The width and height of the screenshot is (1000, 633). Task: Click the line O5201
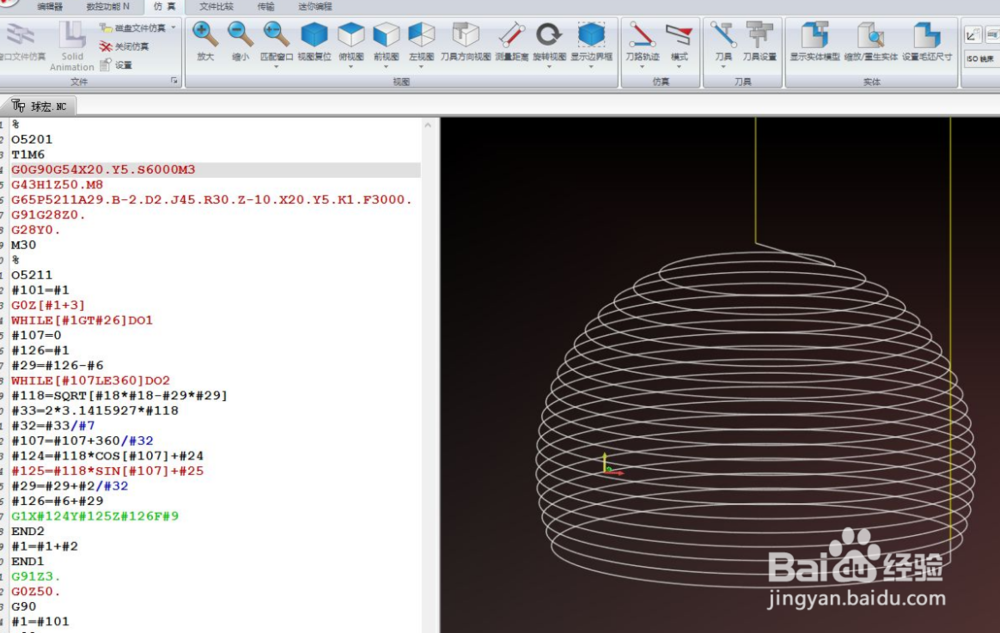coord(32,140)
